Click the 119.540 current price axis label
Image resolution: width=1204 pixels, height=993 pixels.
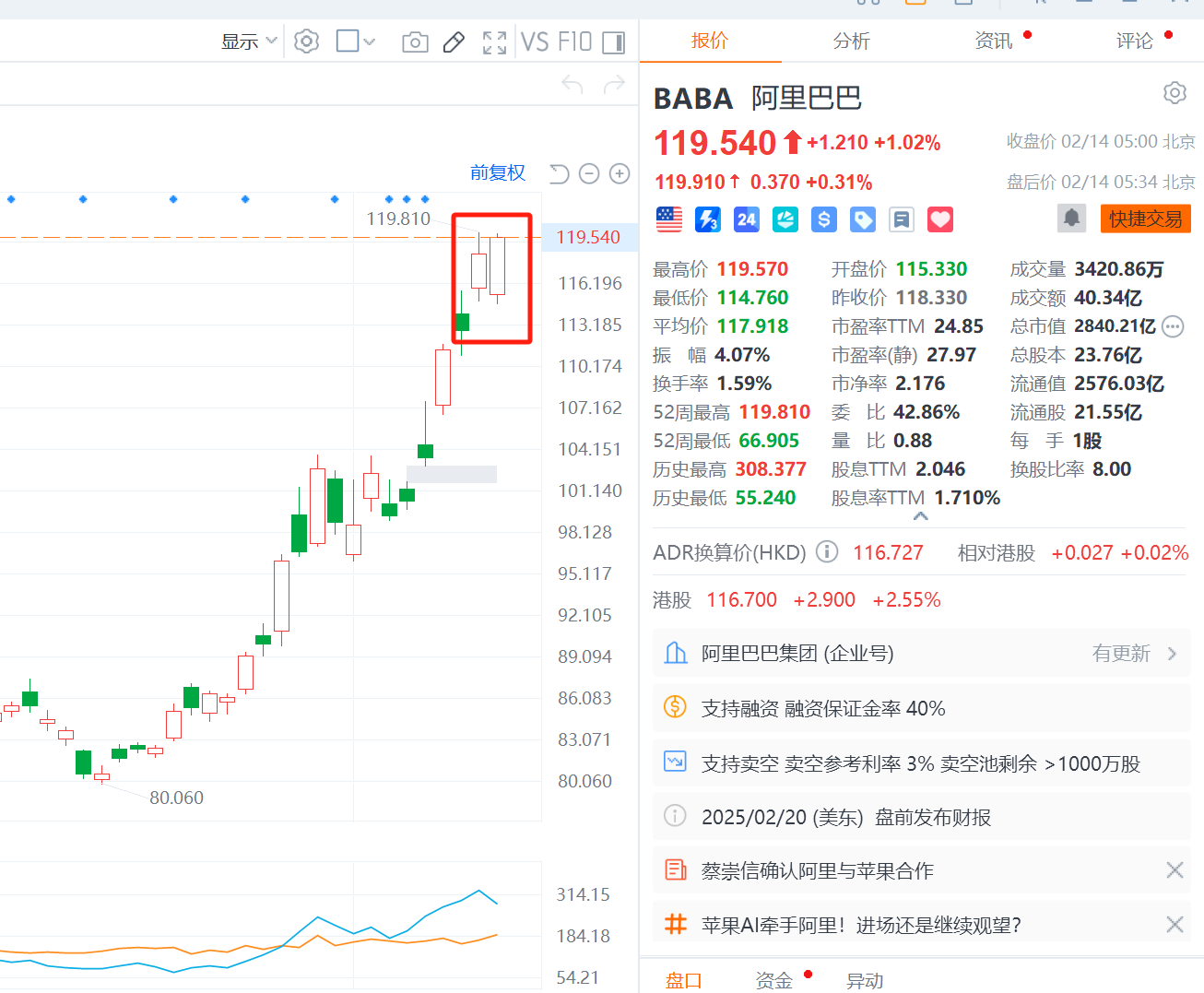coord(588,237)
